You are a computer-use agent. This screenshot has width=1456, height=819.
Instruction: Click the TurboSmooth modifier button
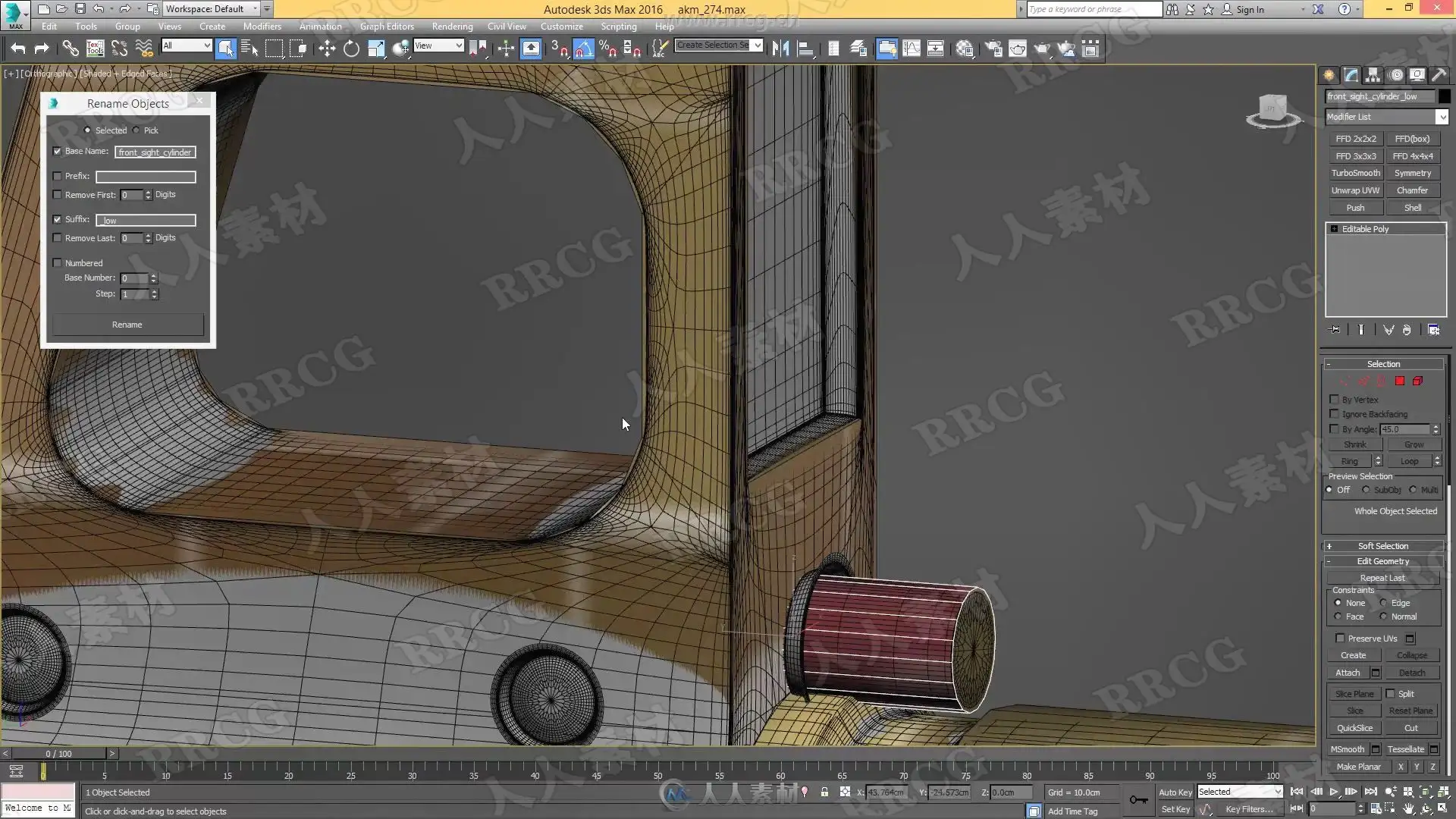(x=1355, y=173)
